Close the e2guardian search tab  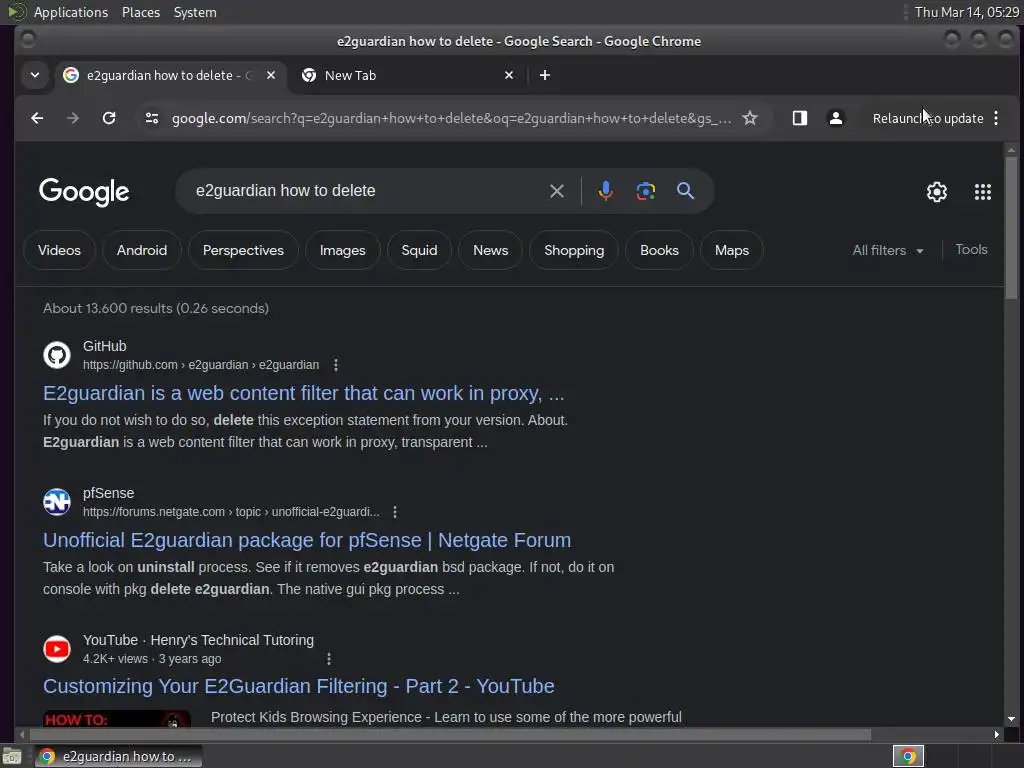click(271, 75)
